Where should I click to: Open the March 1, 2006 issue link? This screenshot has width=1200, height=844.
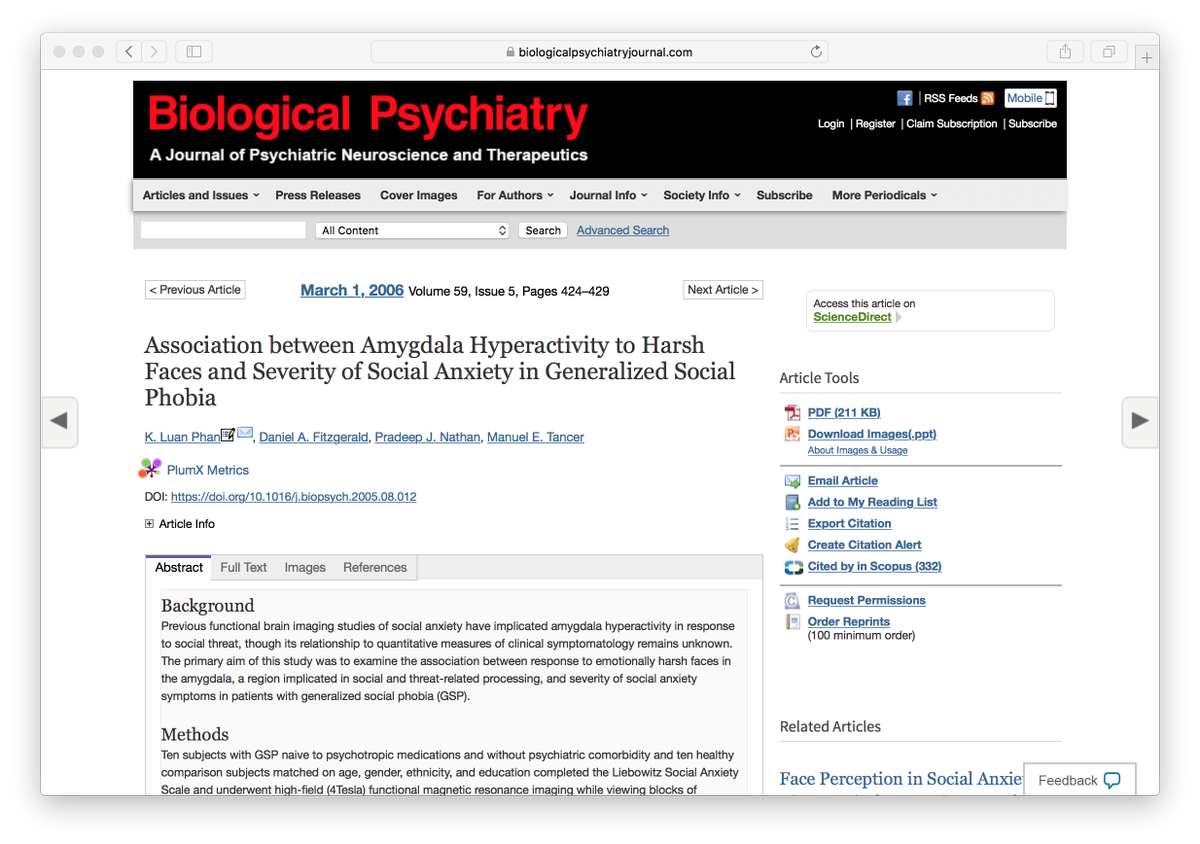coord(352,290)
